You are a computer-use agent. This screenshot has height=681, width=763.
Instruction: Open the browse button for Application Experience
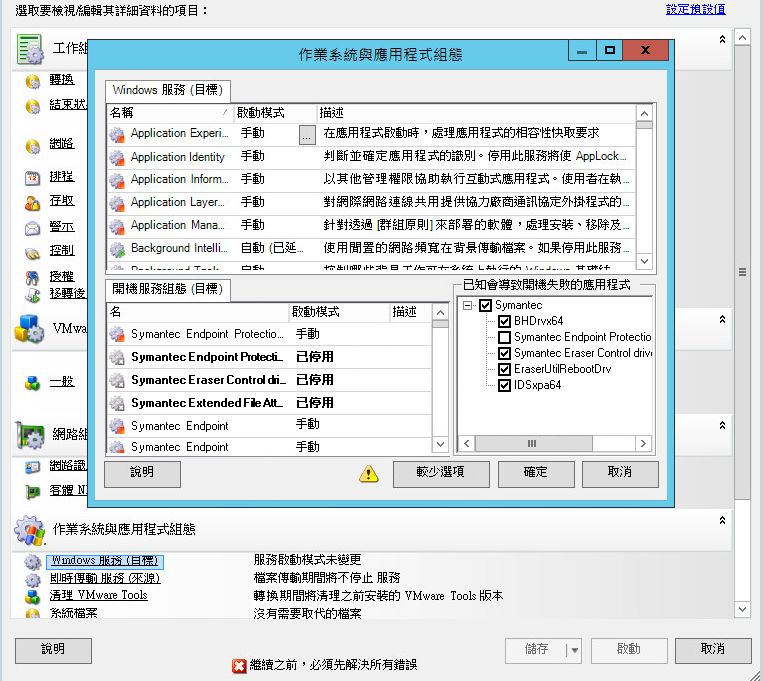pos(307,133)
